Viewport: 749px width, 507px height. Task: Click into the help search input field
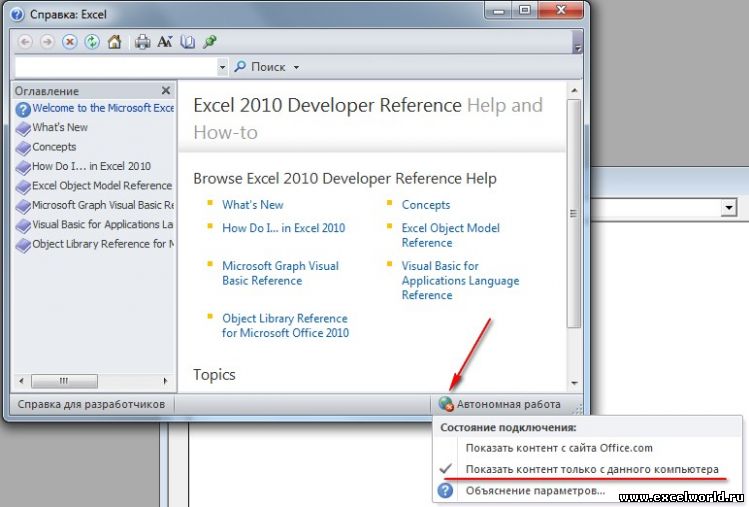click(115, 67)
